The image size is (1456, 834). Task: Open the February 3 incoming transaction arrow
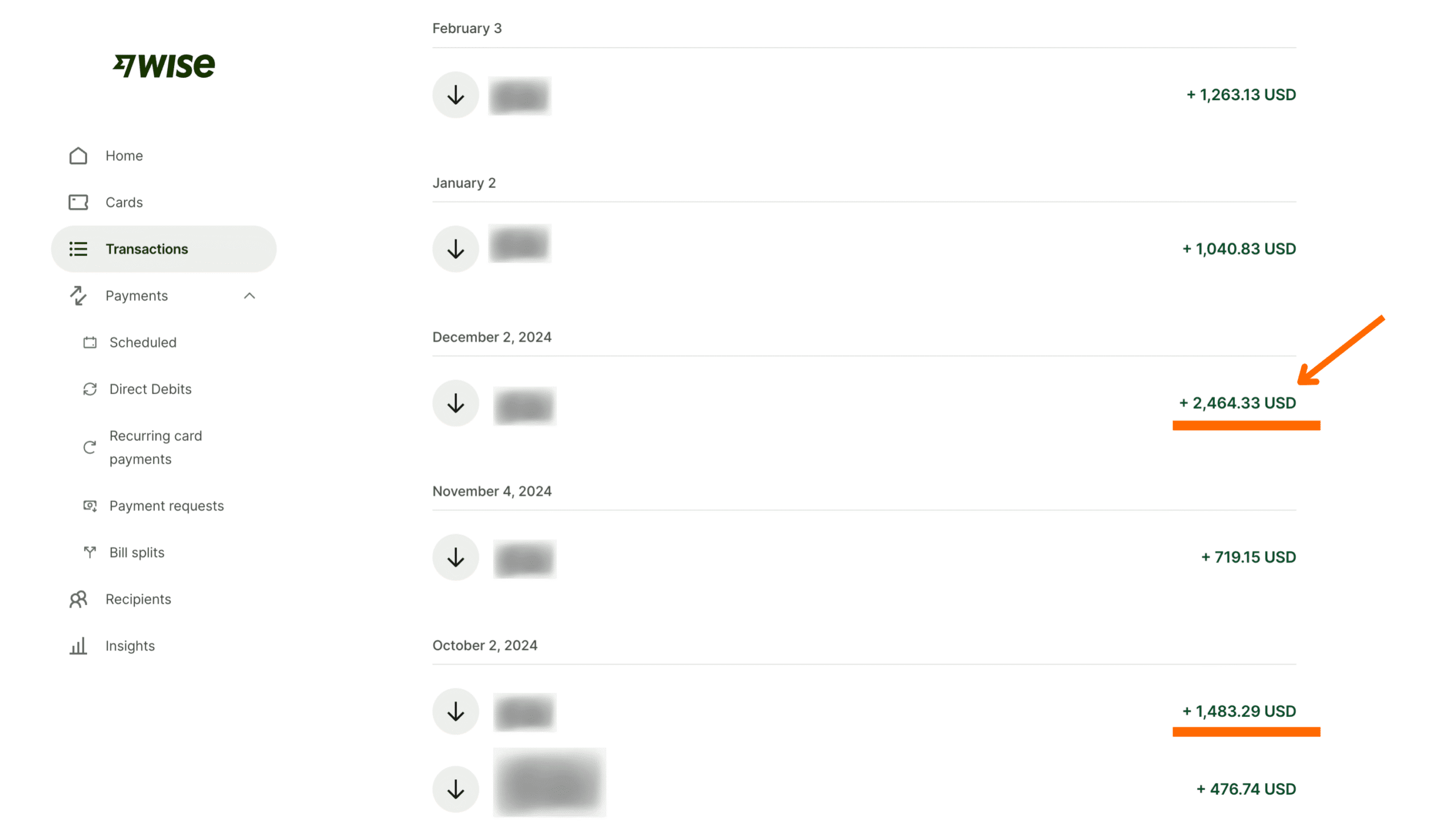pyautogui.click(x=456, y=95)
